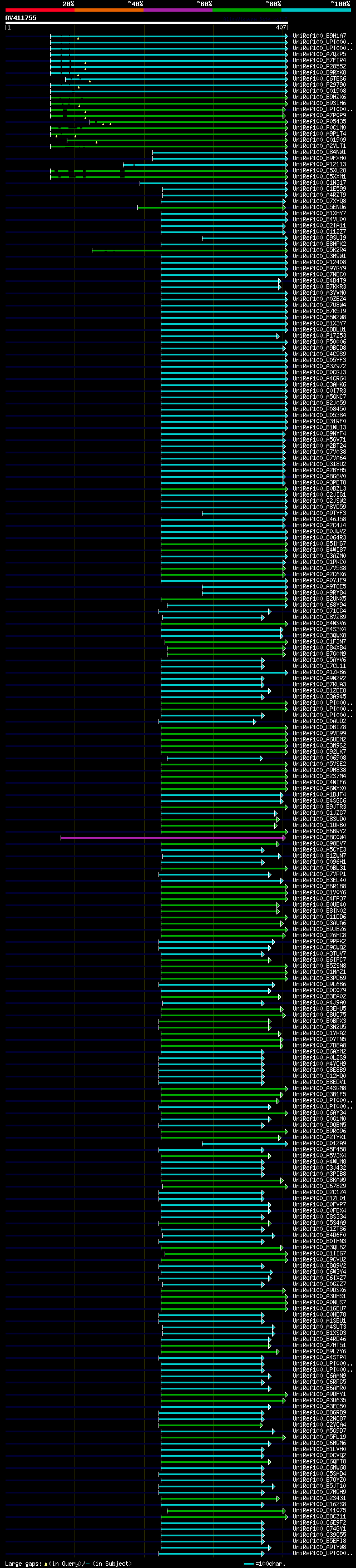Click the purple ~60% legend segment
The image size is (356, 1568).
[179, 10]
